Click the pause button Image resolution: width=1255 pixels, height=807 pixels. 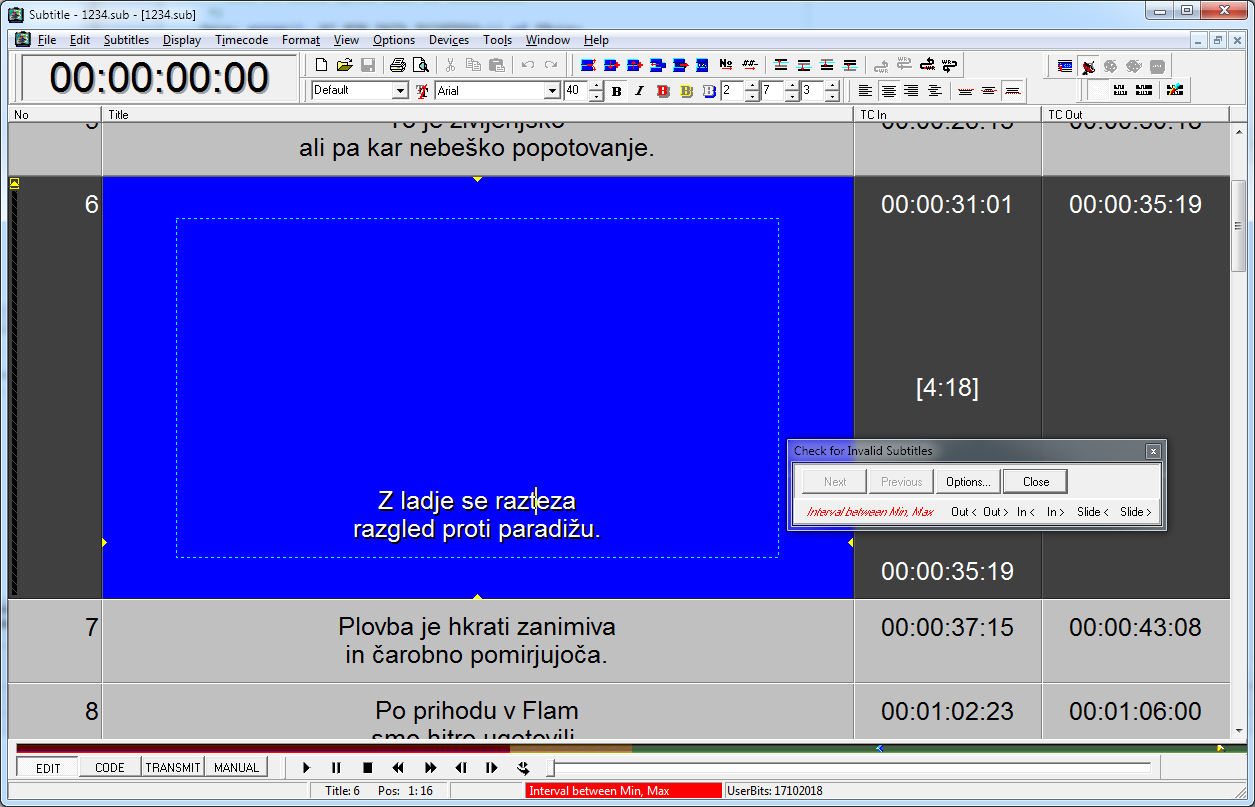337,768
